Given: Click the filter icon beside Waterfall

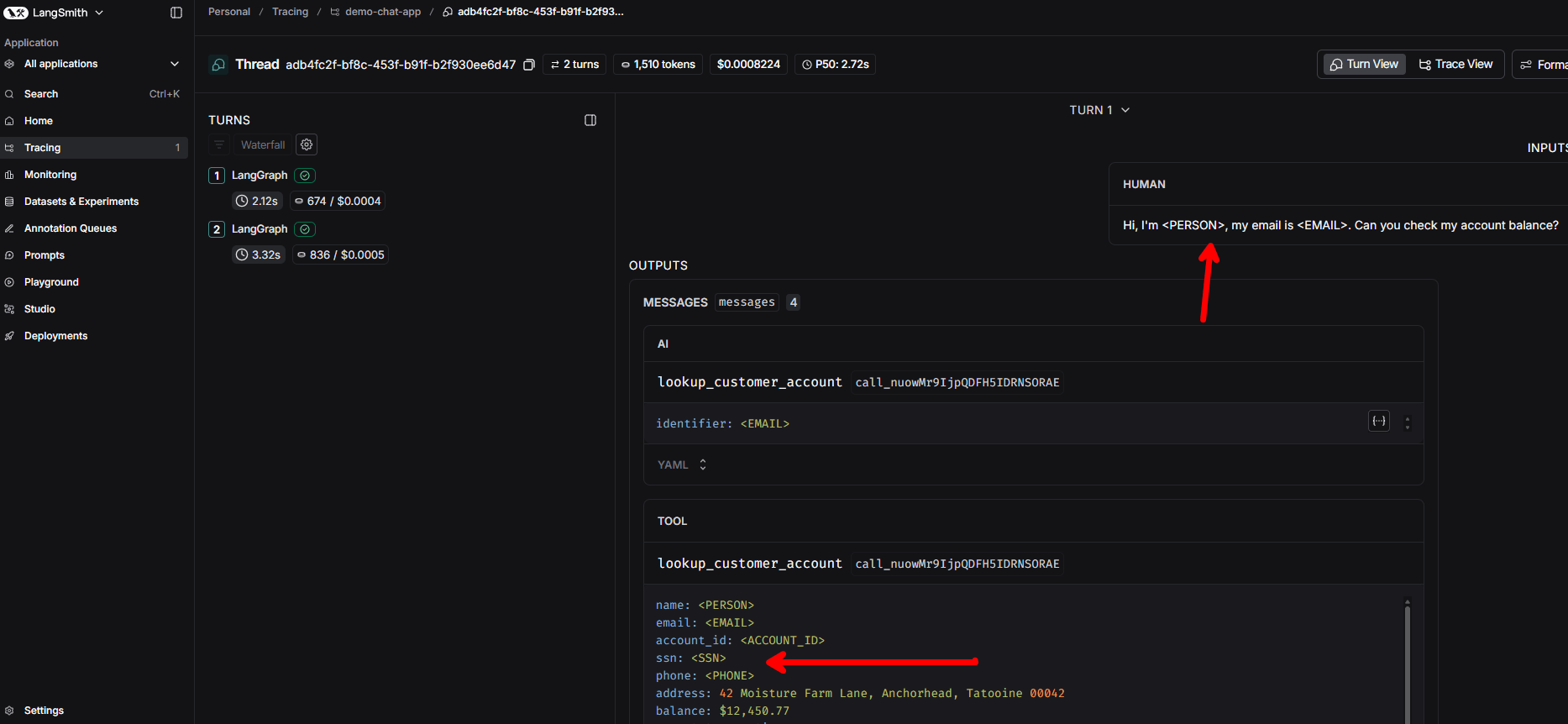Looking at the screenshot, I should pos(219,144).
